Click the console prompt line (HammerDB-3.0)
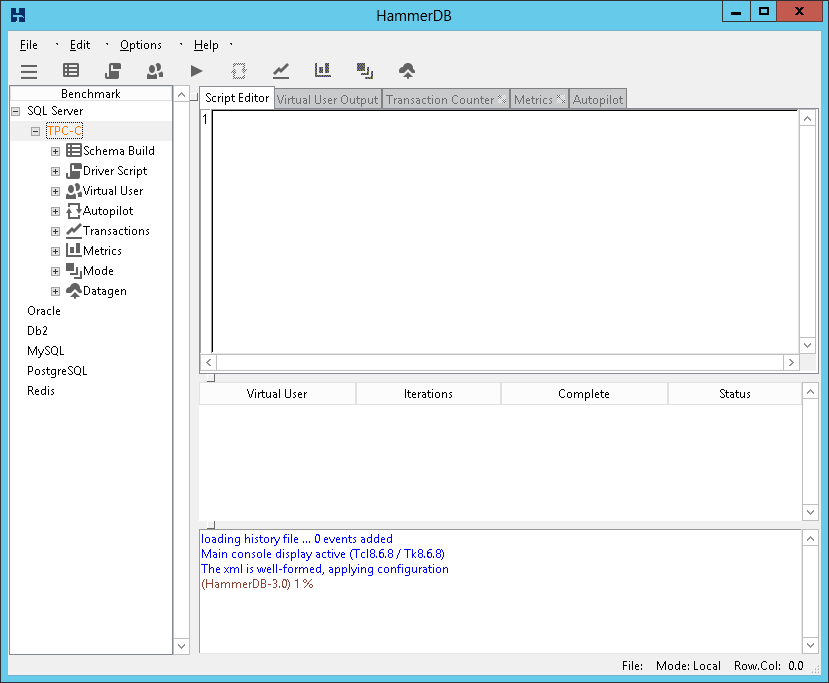The width and height of the screenshot is (829, 683). (257, 584)
